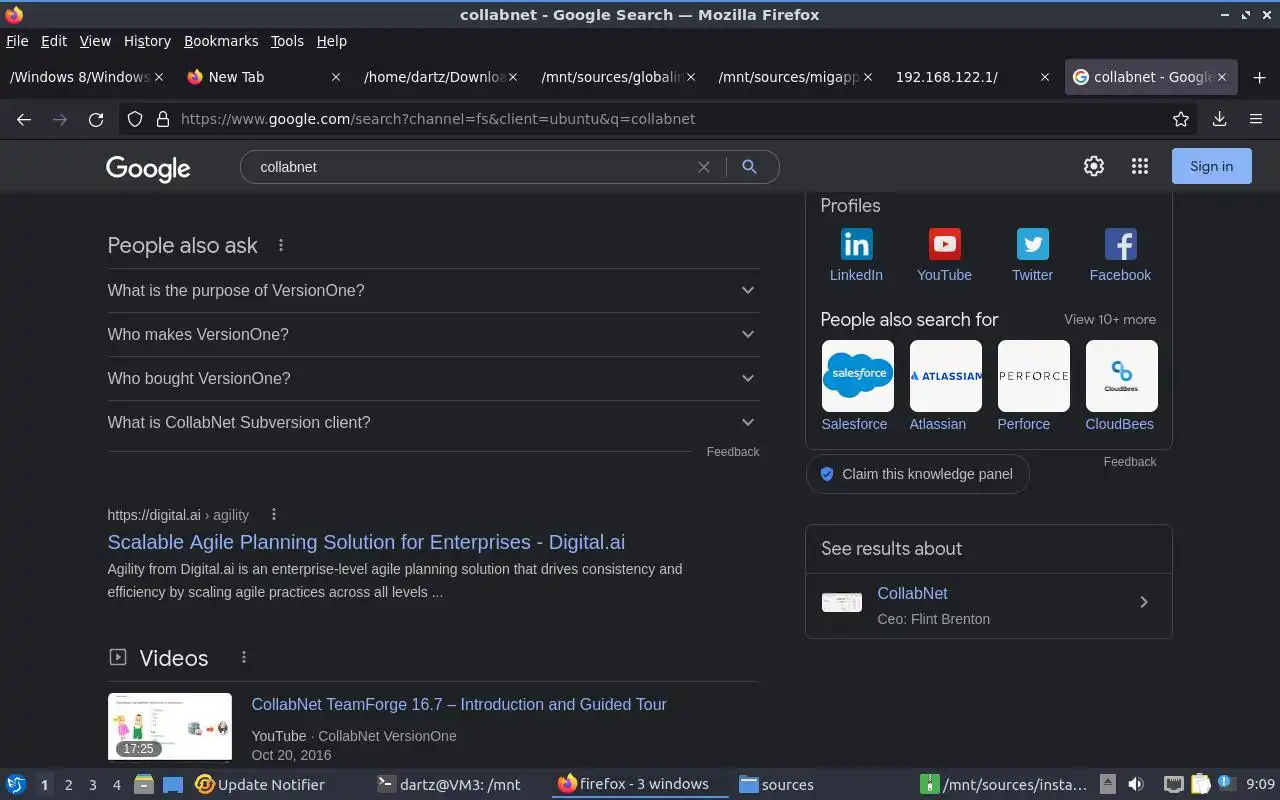Expand "Who bought VersionOne?" question

(x=433, y=378)
